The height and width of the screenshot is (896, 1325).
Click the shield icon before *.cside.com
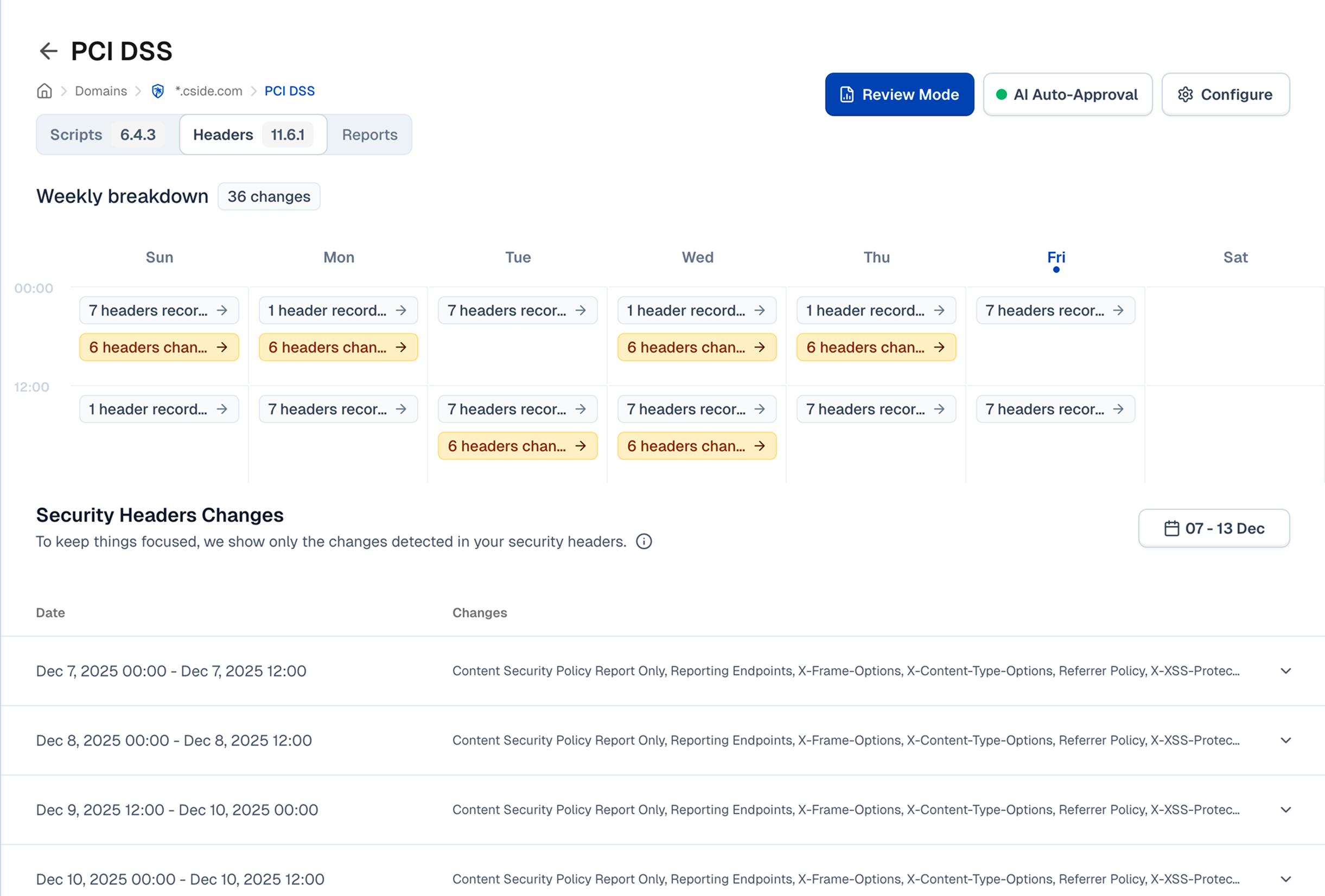(x=158, y=91)
